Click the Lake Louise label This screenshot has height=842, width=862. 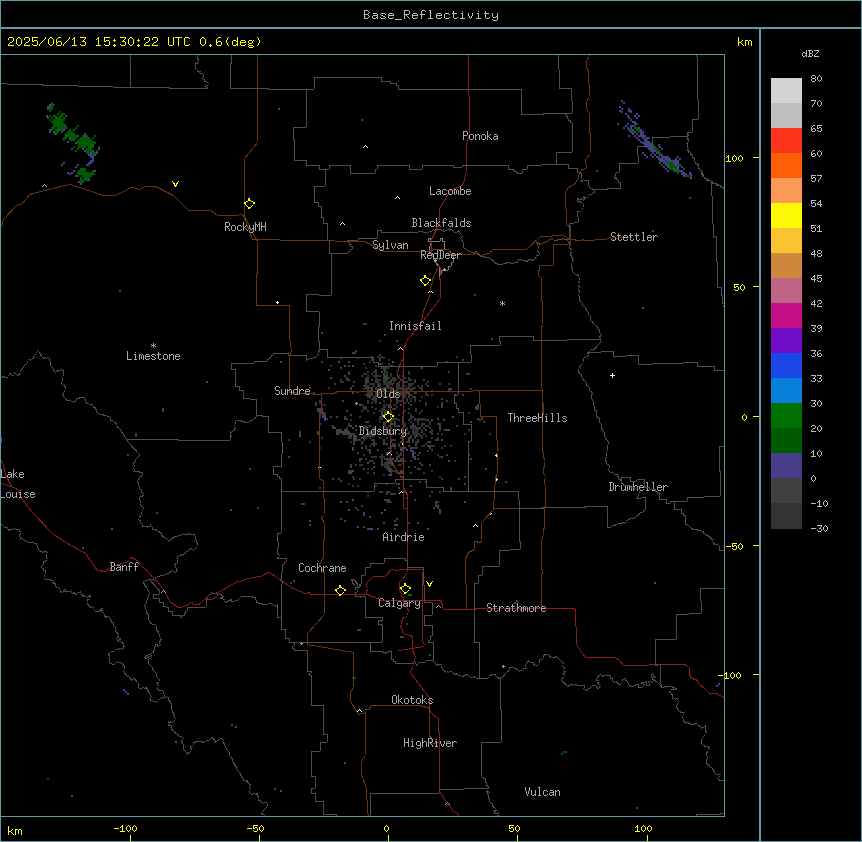(x=18, y=484)
